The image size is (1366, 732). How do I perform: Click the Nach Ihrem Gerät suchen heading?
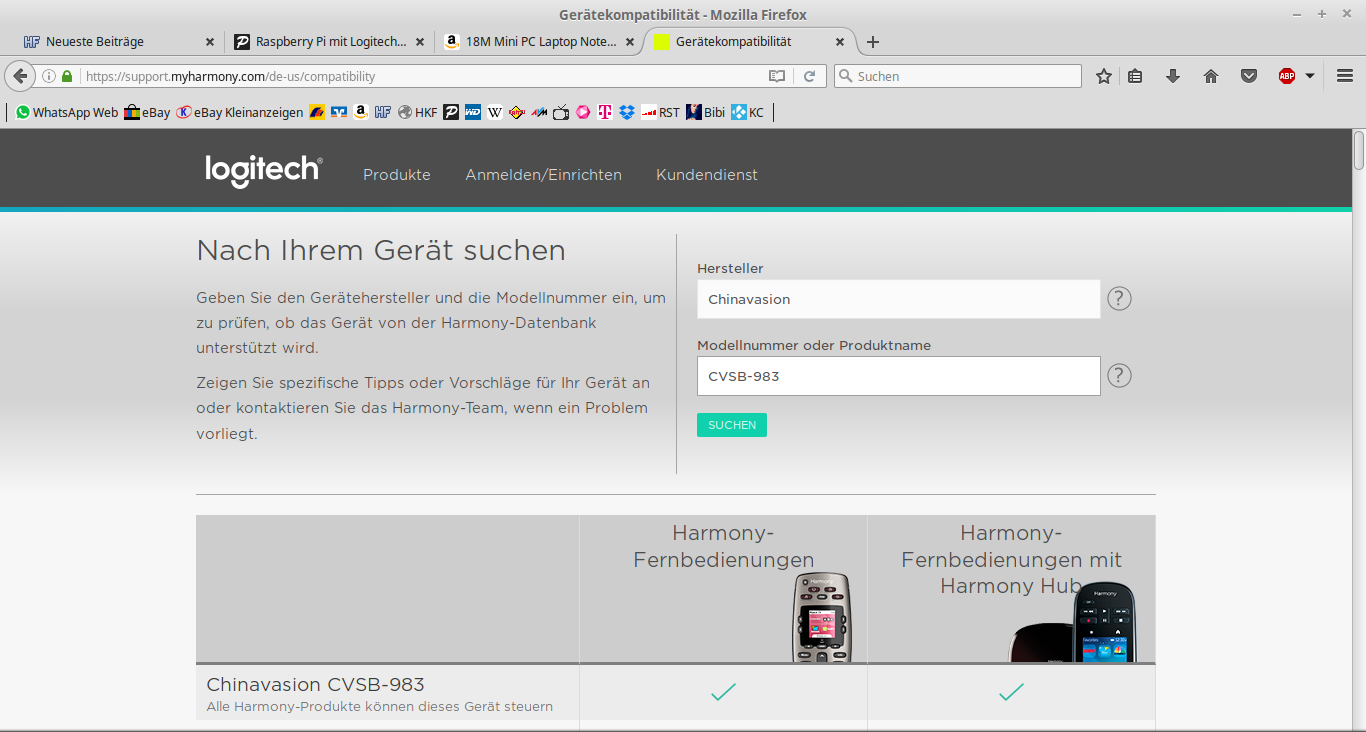[381, 250]
